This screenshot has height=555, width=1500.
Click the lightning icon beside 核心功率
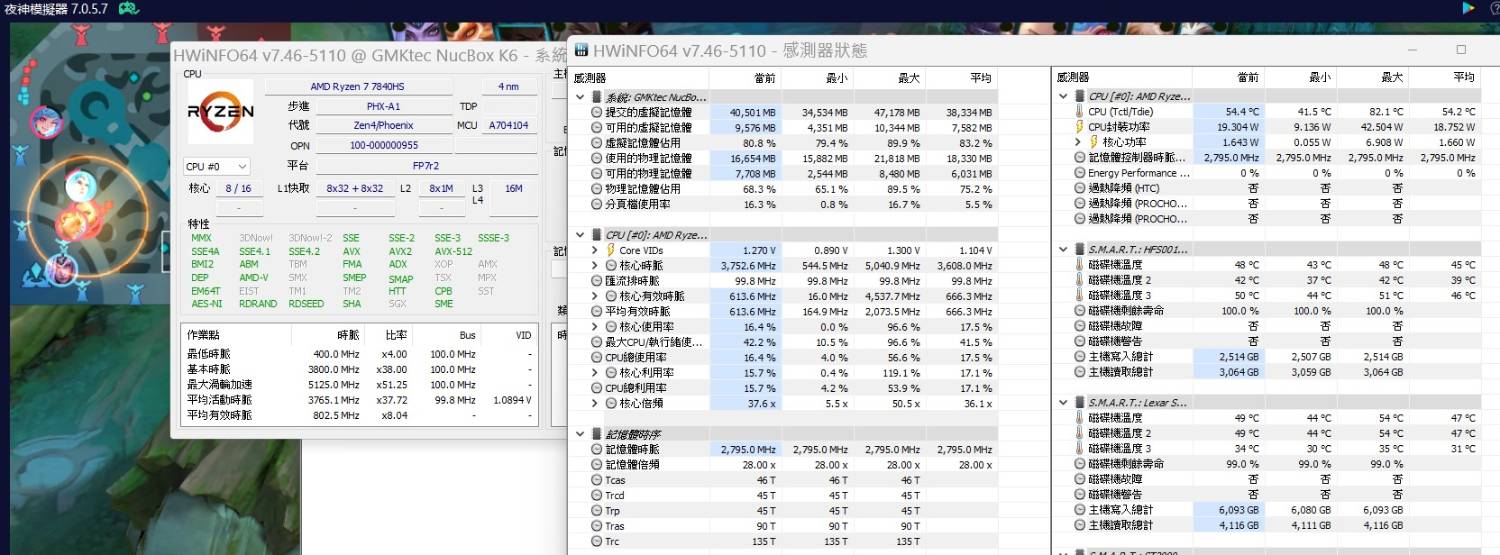pos(1093,142)
